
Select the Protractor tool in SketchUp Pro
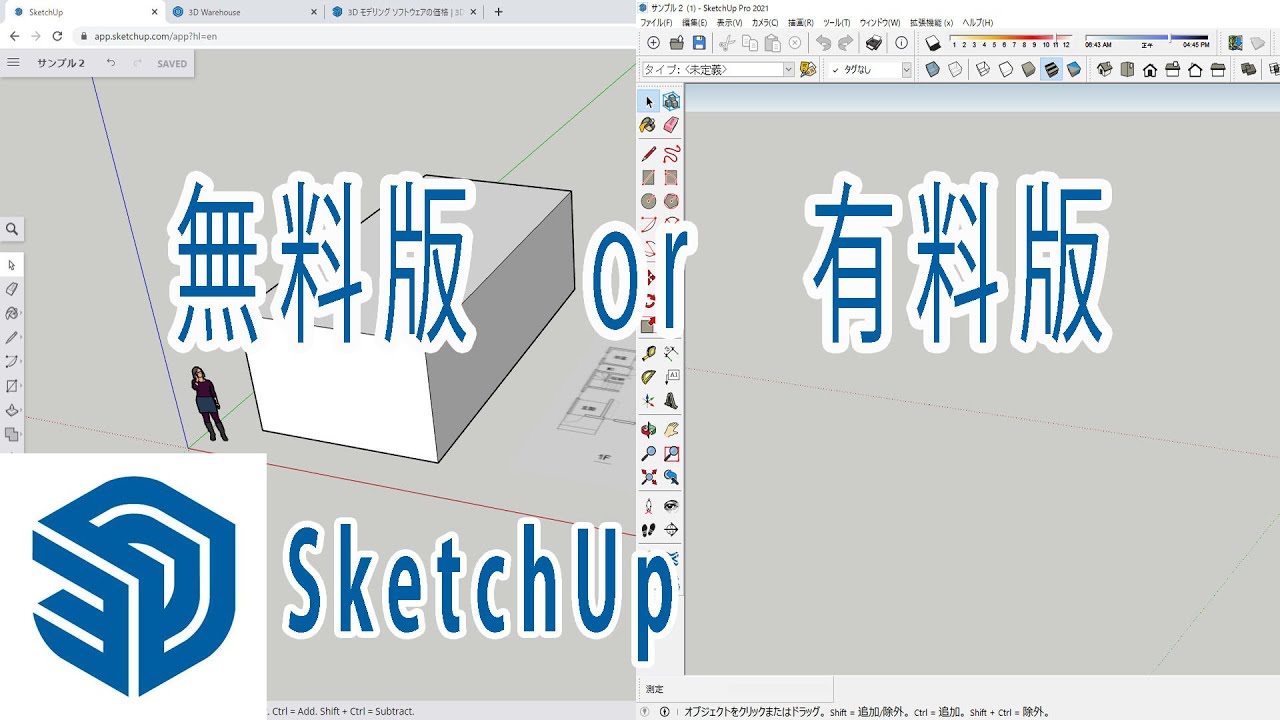click(x=649, y=377)
